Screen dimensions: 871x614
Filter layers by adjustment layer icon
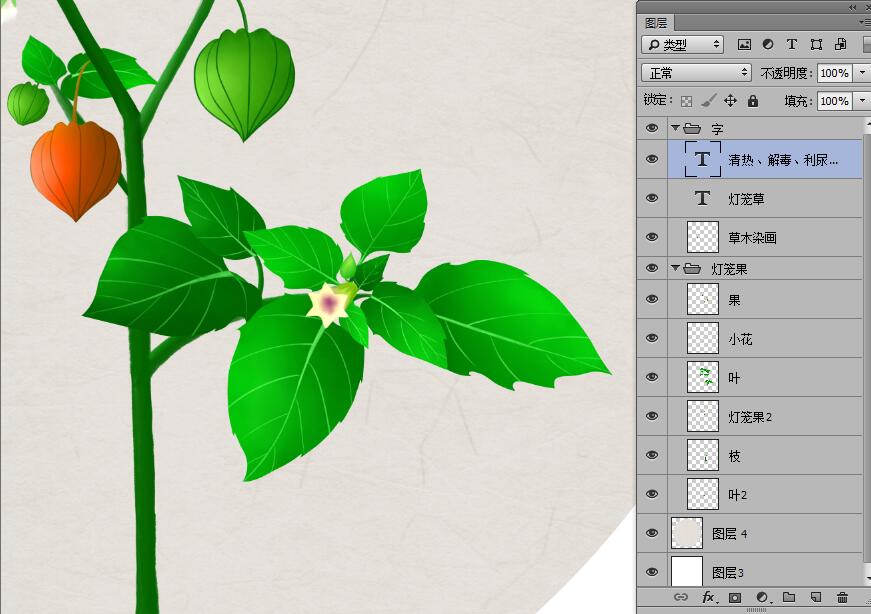click(768, 44)
